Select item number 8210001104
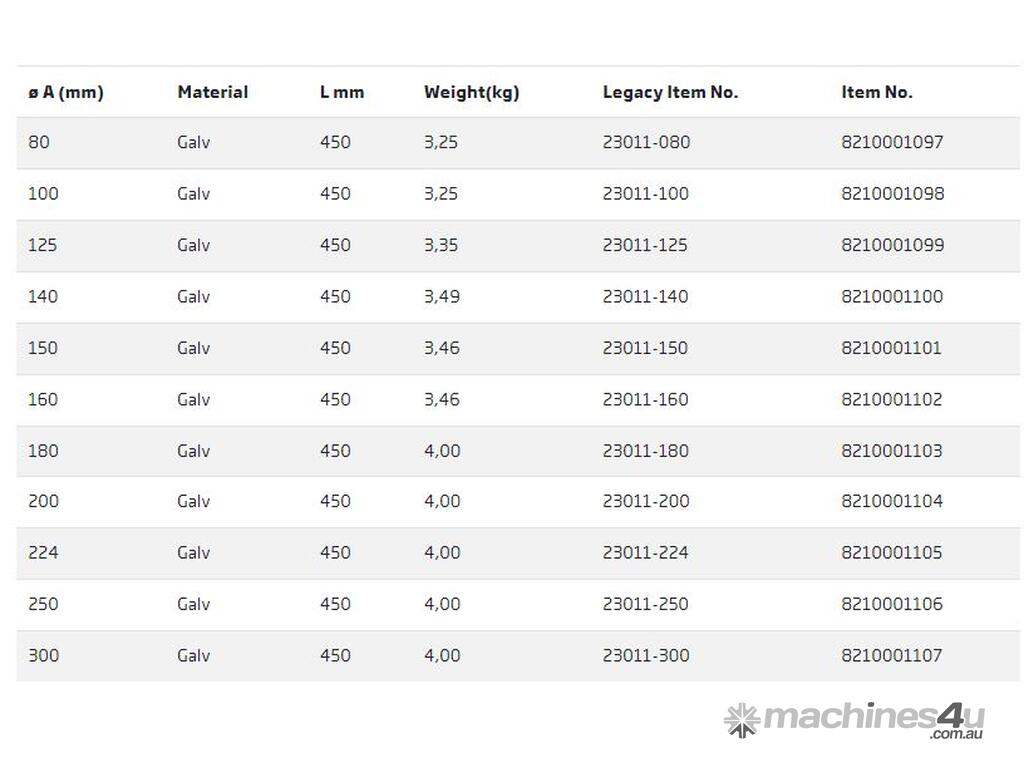 (x=892, y=501)
